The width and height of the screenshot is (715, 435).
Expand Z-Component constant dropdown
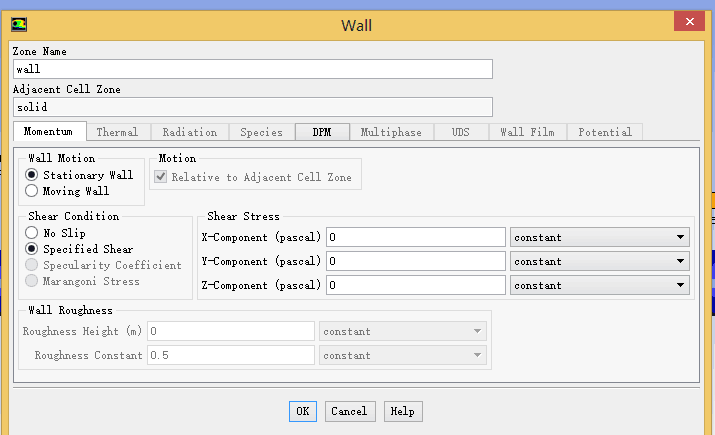(x=599, y=285)
